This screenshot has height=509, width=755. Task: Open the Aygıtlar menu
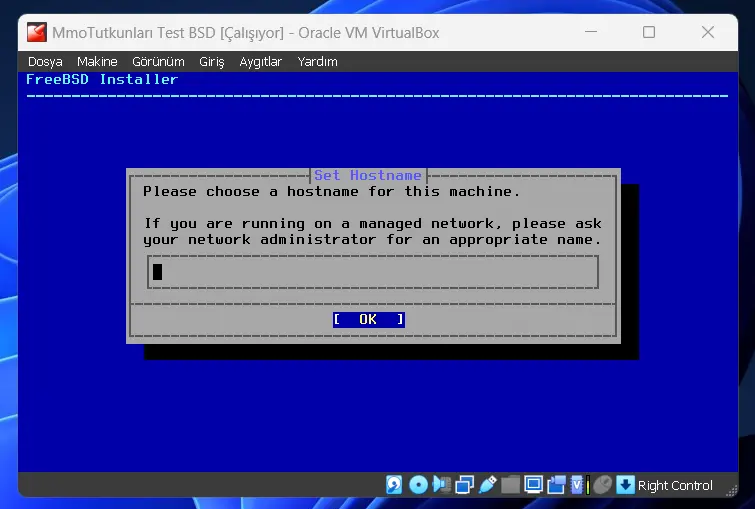tap(260, 62)
